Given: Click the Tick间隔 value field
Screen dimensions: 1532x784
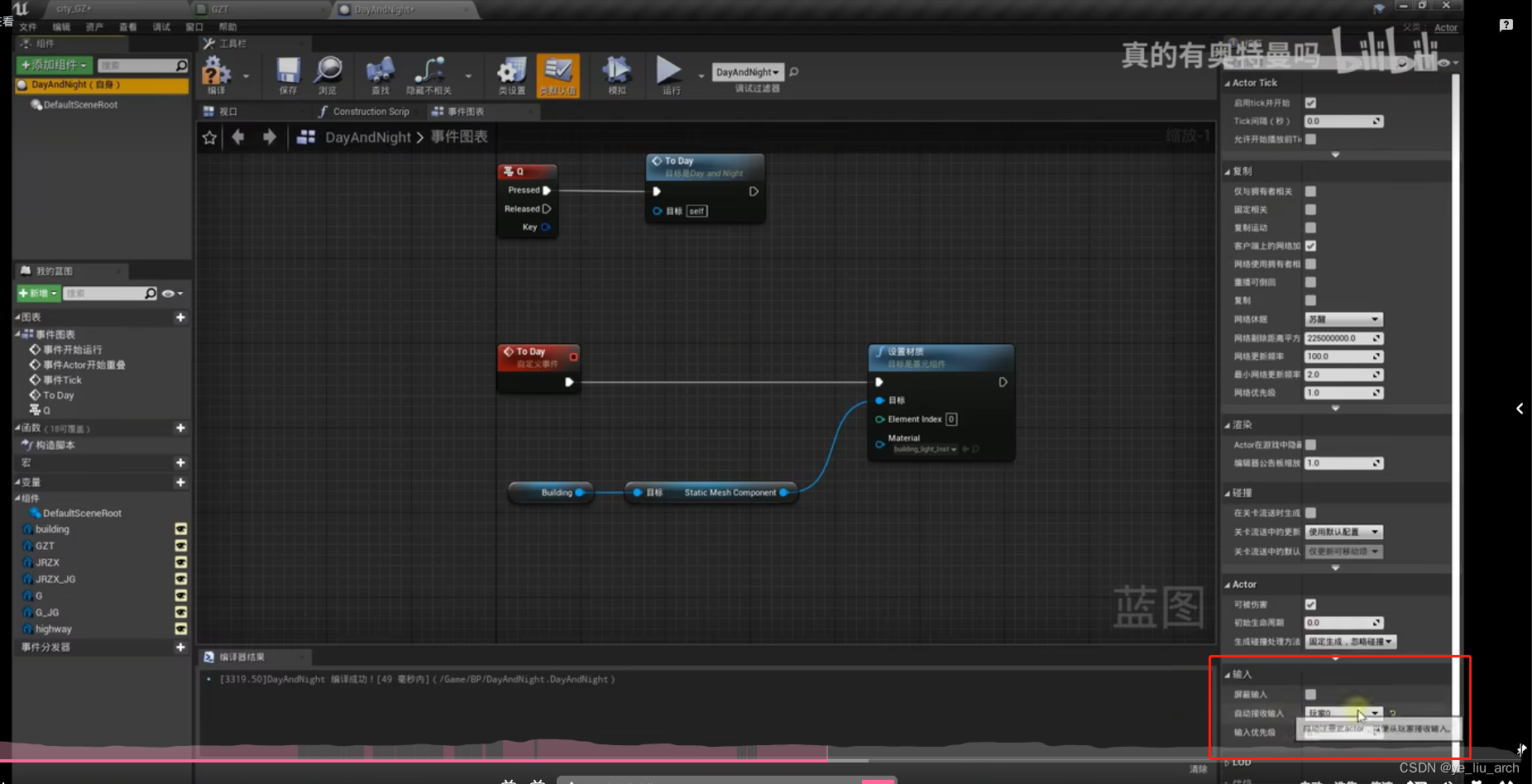Looking at the screenshot, I should (x=1343, y=122).
